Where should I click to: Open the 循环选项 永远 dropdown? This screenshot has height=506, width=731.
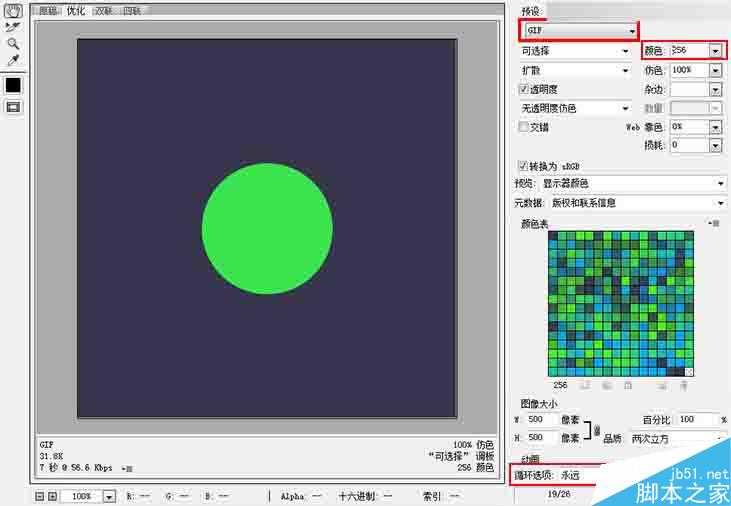click(x=580, y=475)
